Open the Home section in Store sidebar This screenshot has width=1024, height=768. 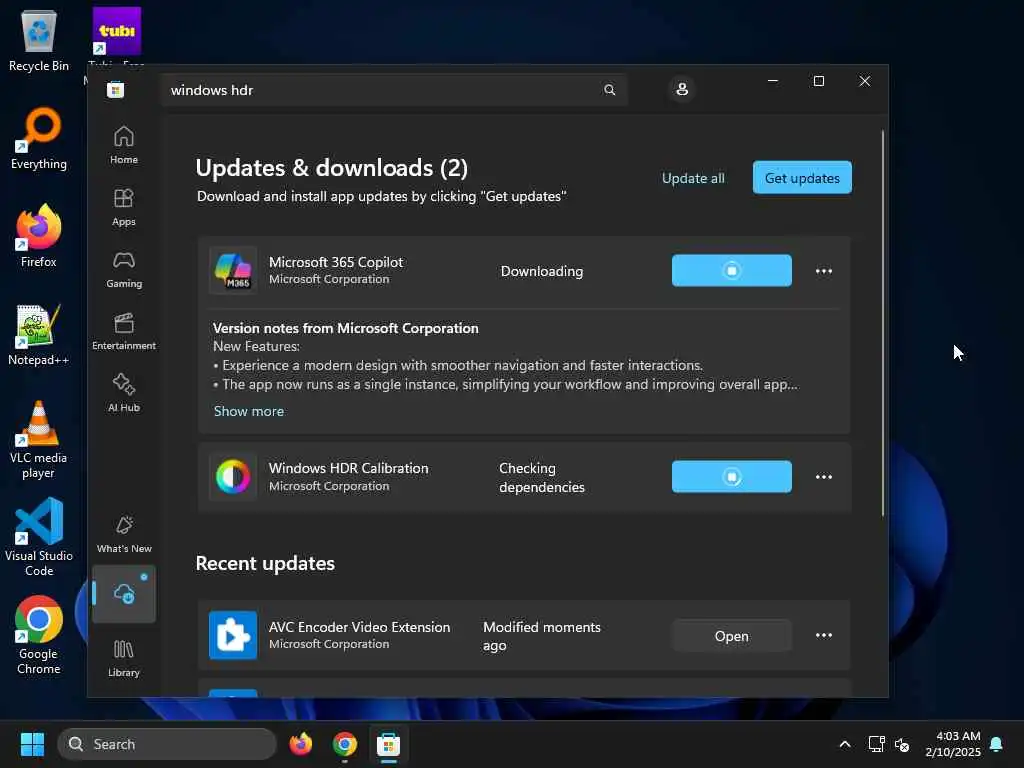click(123, 145)
